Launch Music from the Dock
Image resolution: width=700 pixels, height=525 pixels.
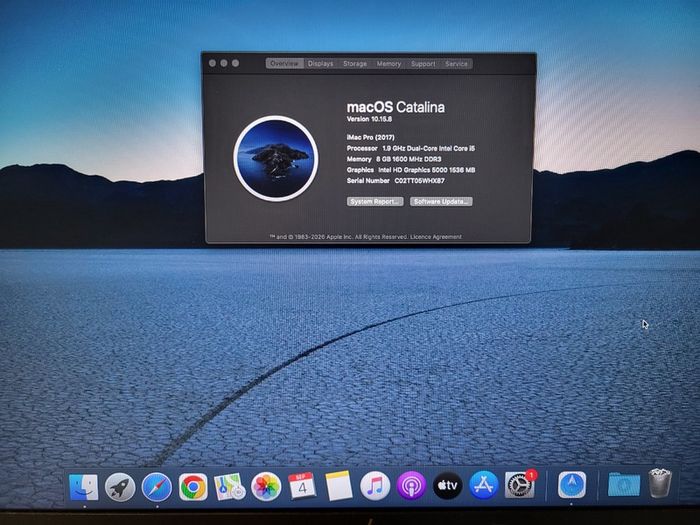click(375, 486)
